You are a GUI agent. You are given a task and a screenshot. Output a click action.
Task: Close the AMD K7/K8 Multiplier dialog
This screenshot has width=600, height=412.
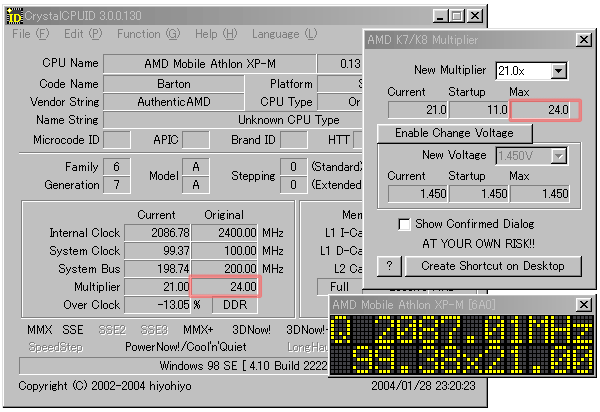584,39
